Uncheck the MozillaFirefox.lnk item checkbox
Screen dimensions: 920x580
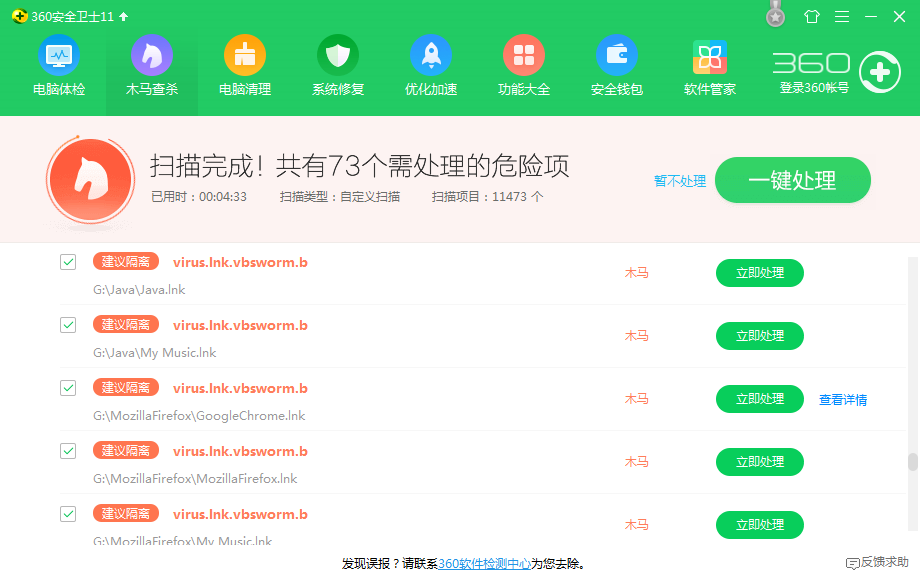coord(68,450)
